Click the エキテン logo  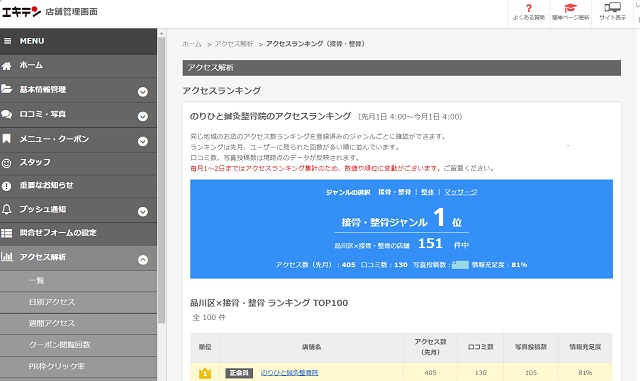click(21, 11)
